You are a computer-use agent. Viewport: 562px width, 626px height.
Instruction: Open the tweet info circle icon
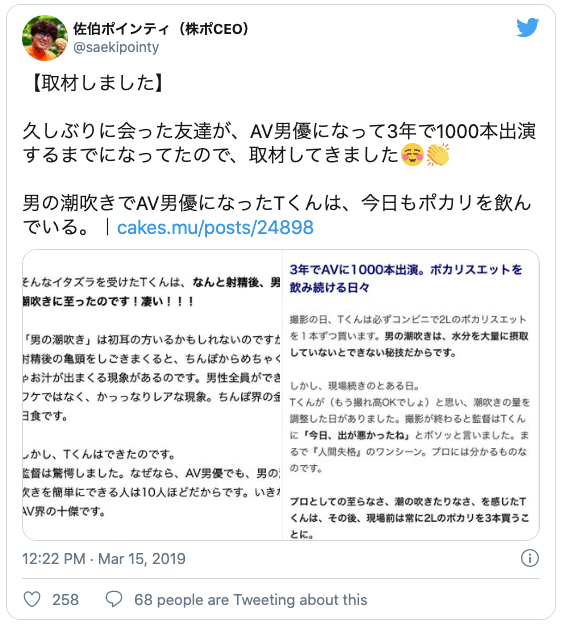click(530, 558)
